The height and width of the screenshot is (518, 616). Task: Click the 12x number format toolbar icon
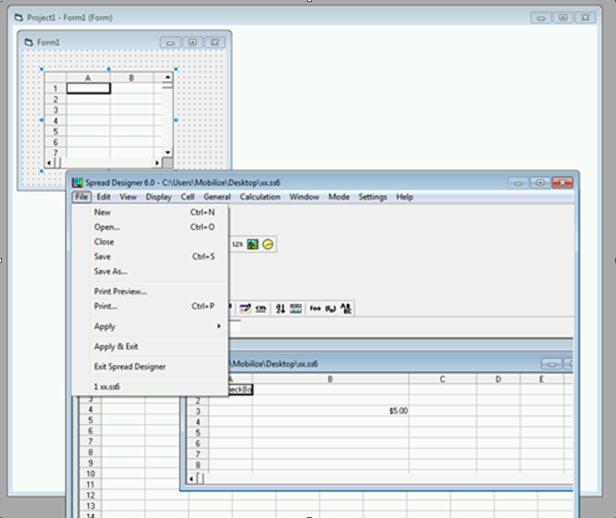(237, 244)
